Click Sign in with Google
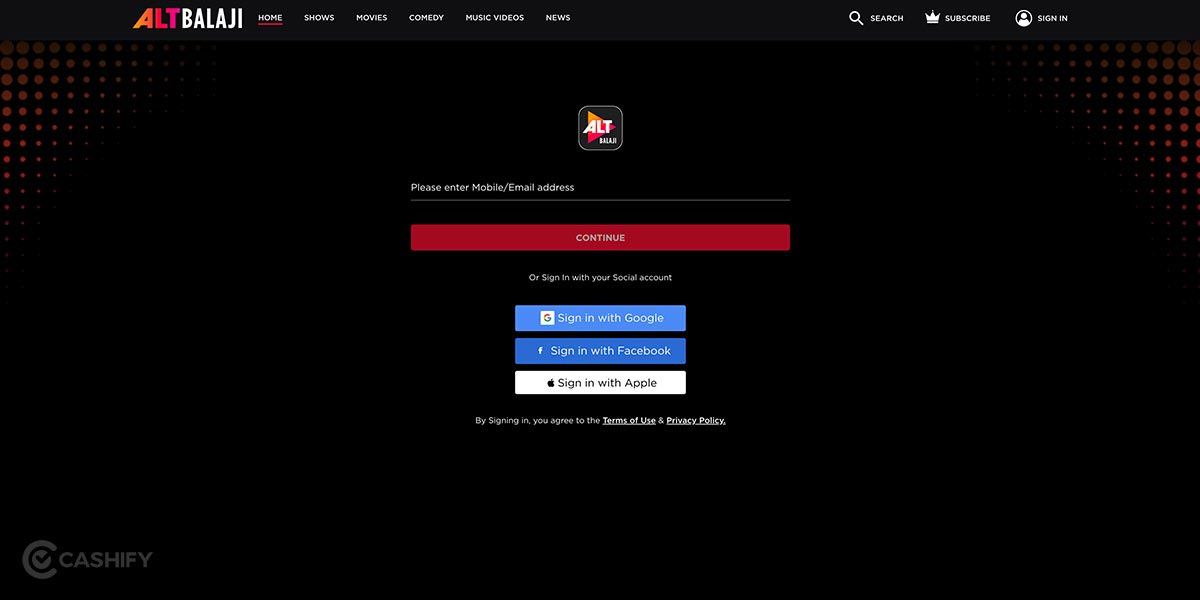This screenshot has height=600, width=1200. coord(600,317)
